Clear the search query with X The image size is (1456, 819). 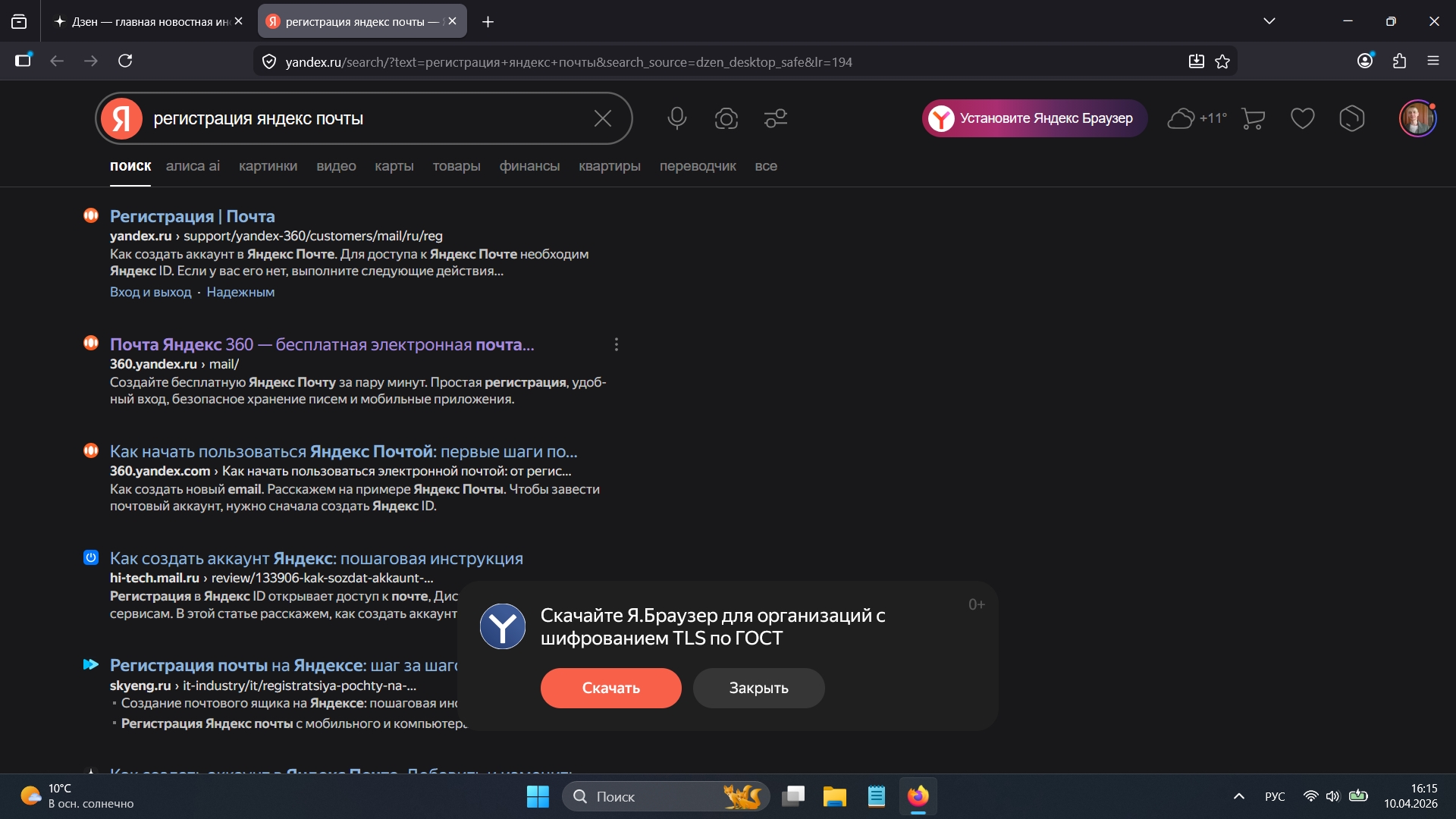coord(602,118)
